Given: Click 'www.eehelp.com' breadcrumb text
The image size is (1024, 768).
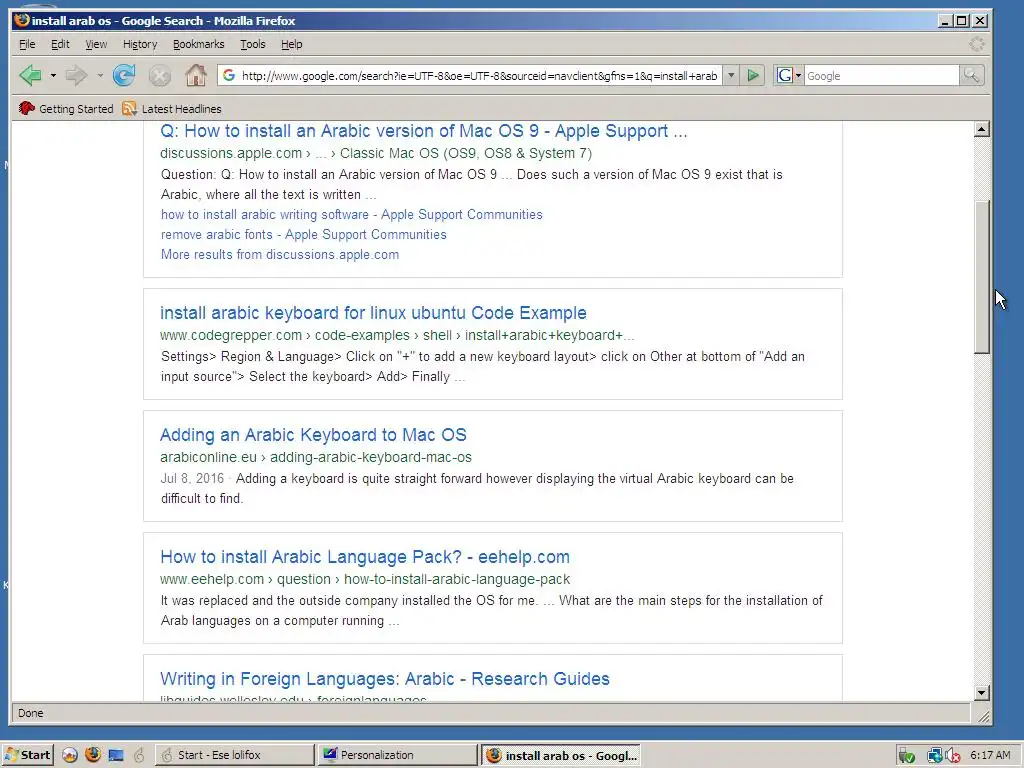Looking at the screenshot, I should (212, 580).
